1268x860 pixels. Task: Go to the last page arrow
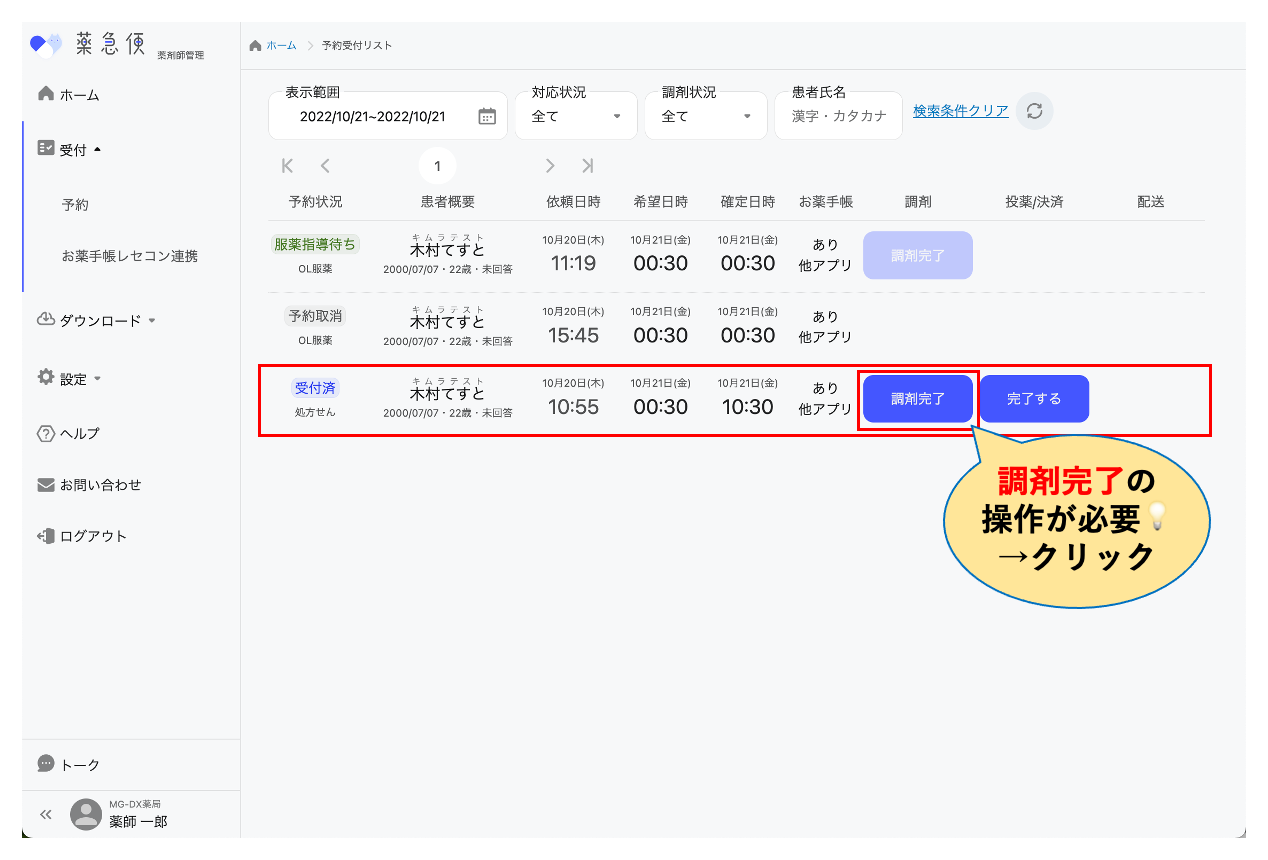pyautogui.click(x=588, y=166)
